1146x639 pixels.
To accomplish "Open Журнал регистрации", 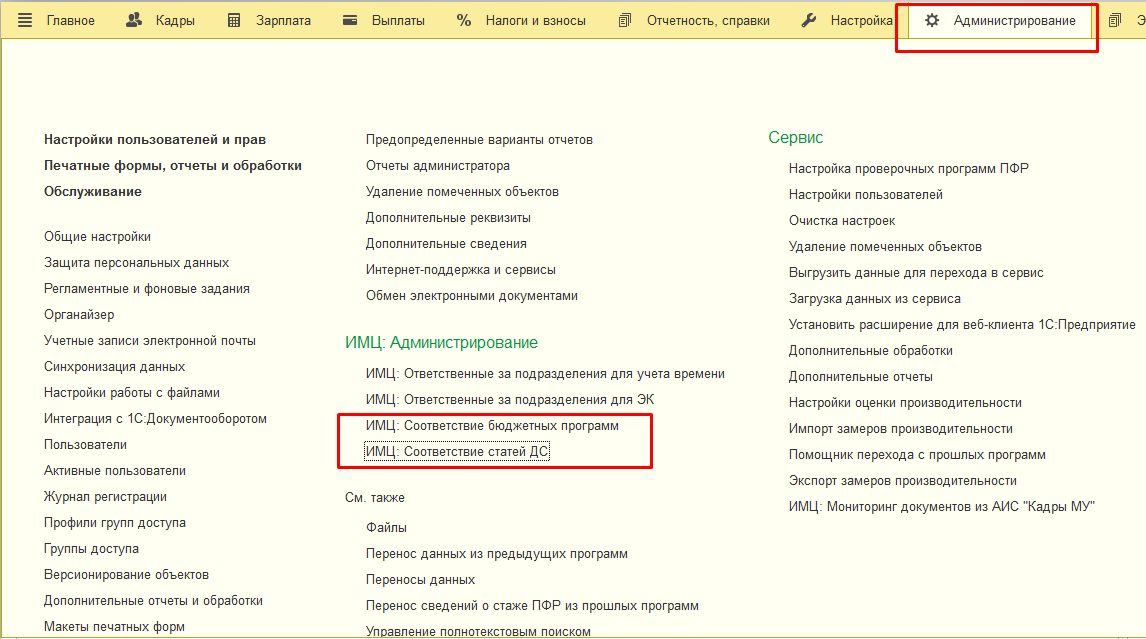I will (x=105, y=497).
